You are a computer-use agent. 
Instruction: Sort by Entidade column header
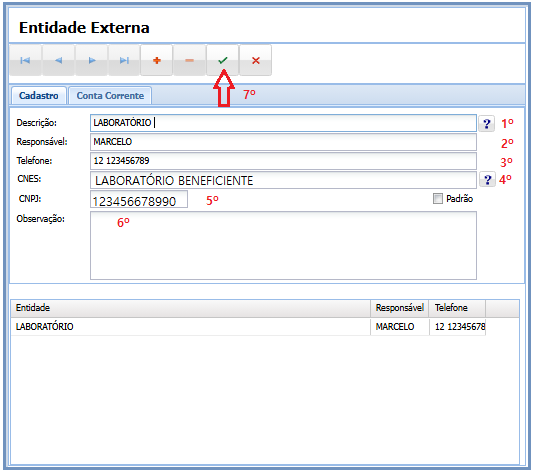click(x=190, y=308)
